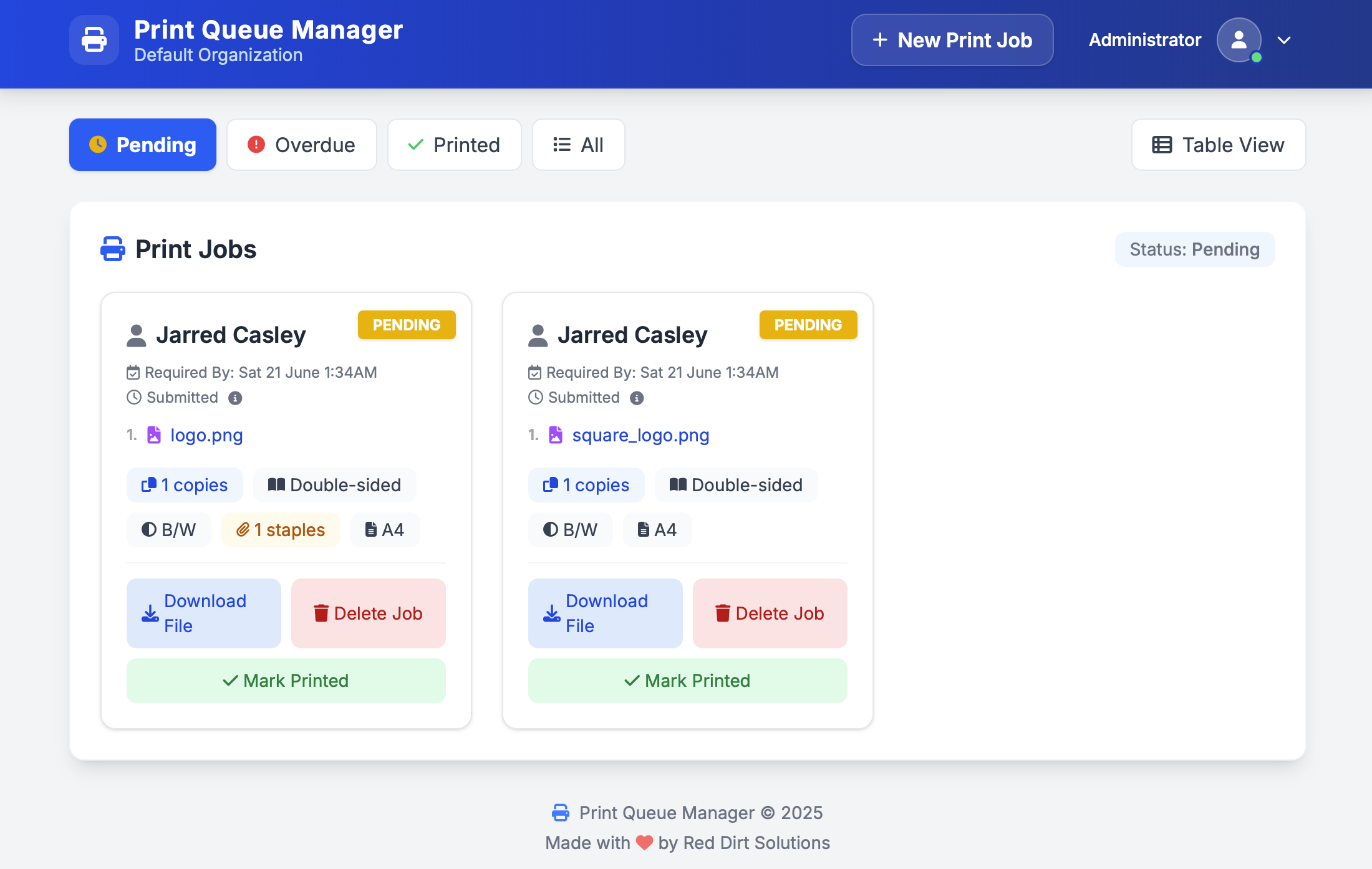
Task: Open the logo.png file link
Action: pyautogui.click(x=206, y=435)
